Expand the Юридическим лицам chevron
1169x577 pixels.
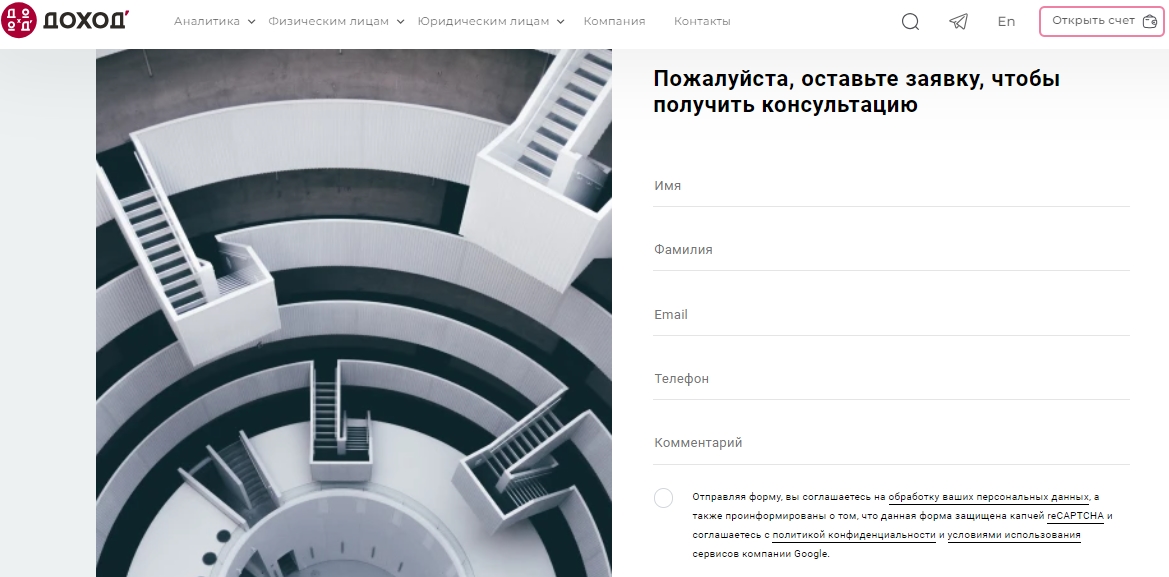[x=561, y=22]
